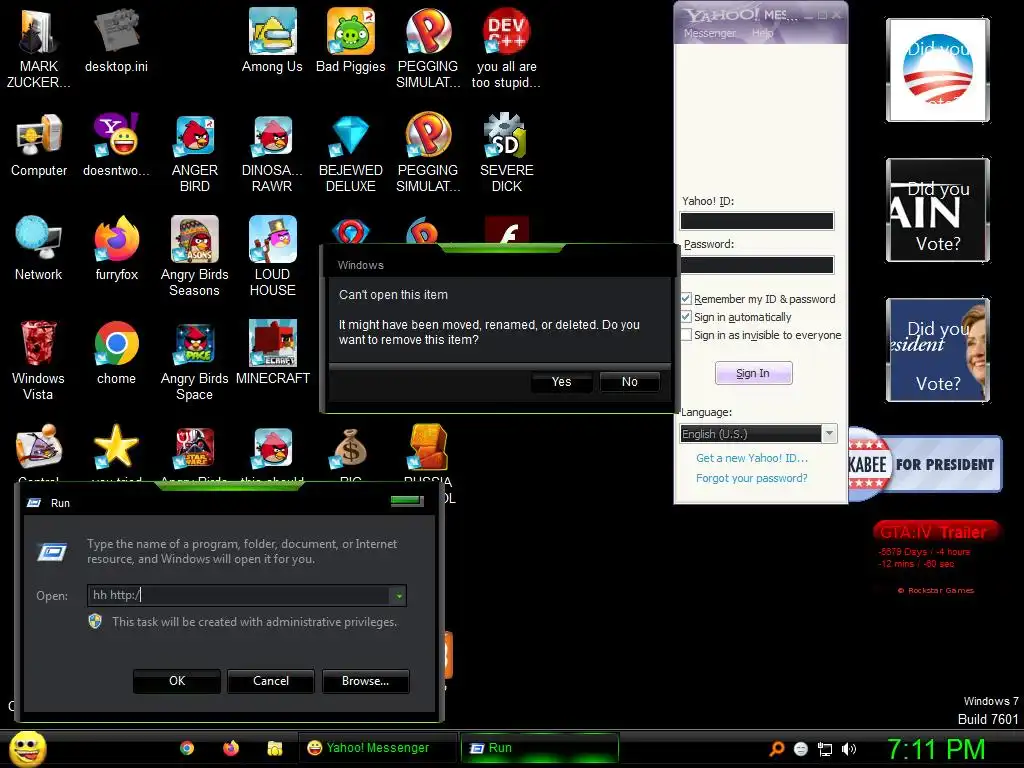Open the Messenger menu in Yahoo Messenger
Screen dimensions: 1024x768
pos(710,33)
